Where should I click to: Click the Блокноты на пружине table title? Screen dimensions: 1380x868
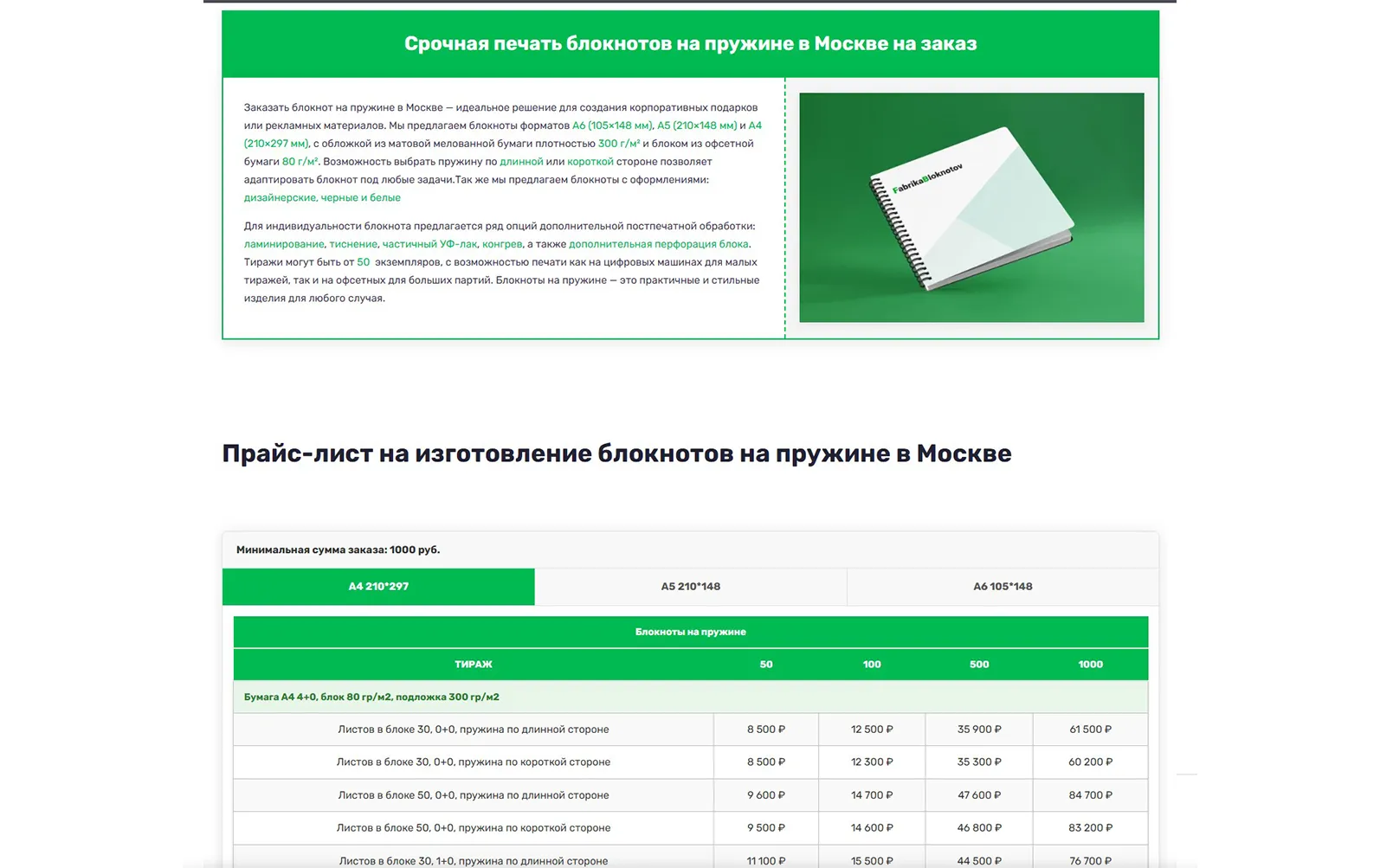point(691,632)
